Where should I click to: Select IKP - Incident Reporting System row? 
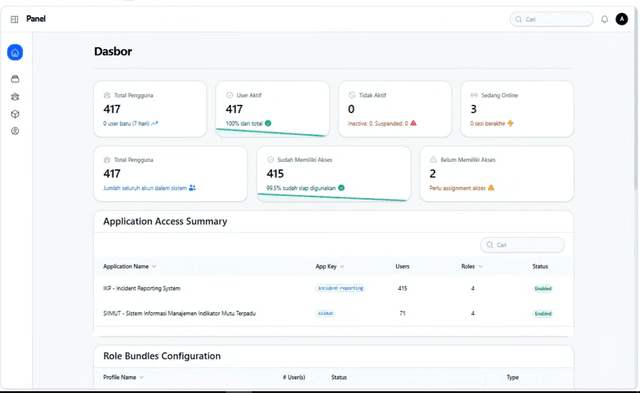click(333, 288)
